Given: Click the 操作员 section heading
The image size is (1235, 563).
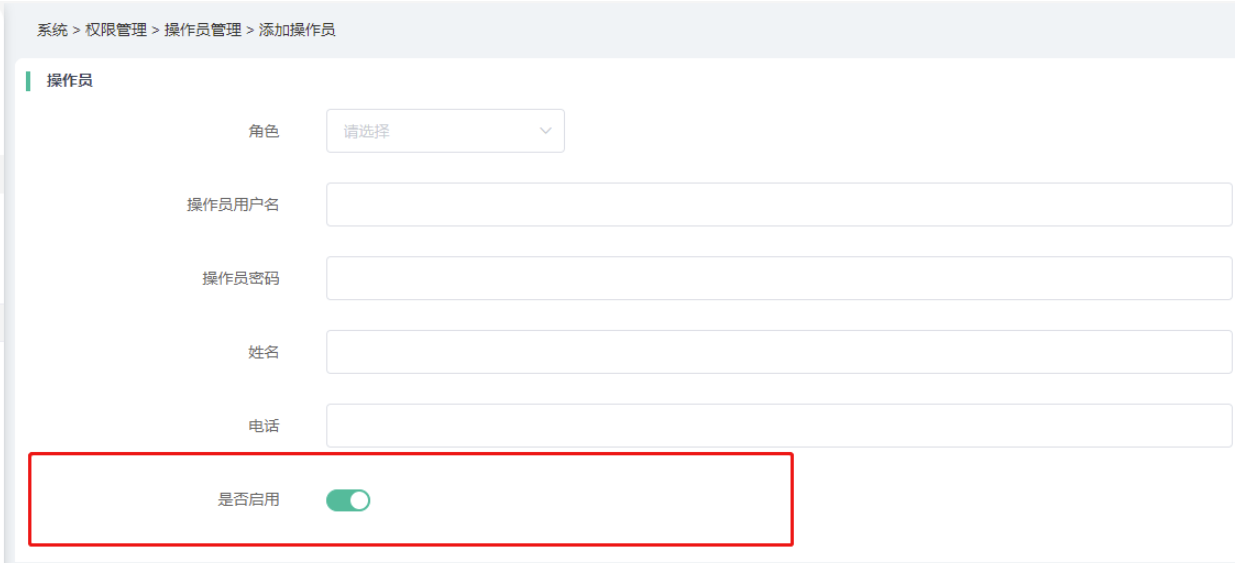Looking at the screenshot, I should tap(70, 81).
